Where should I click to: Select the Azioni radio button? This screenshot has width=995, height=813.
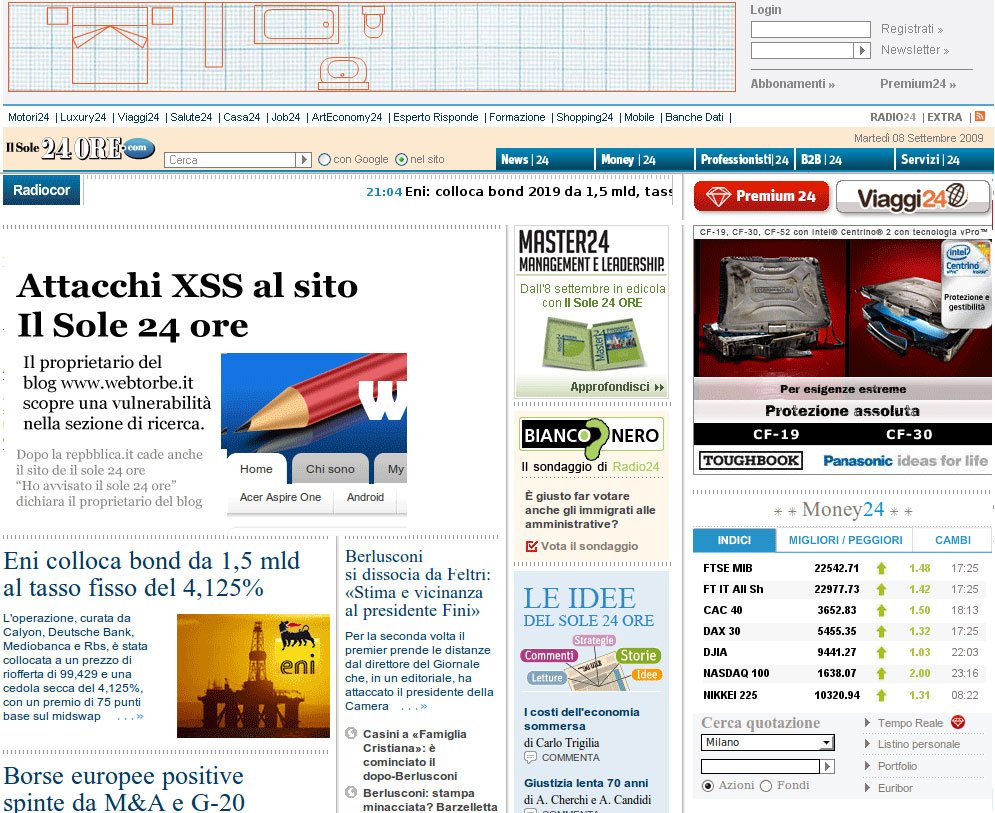click(708, 786)
